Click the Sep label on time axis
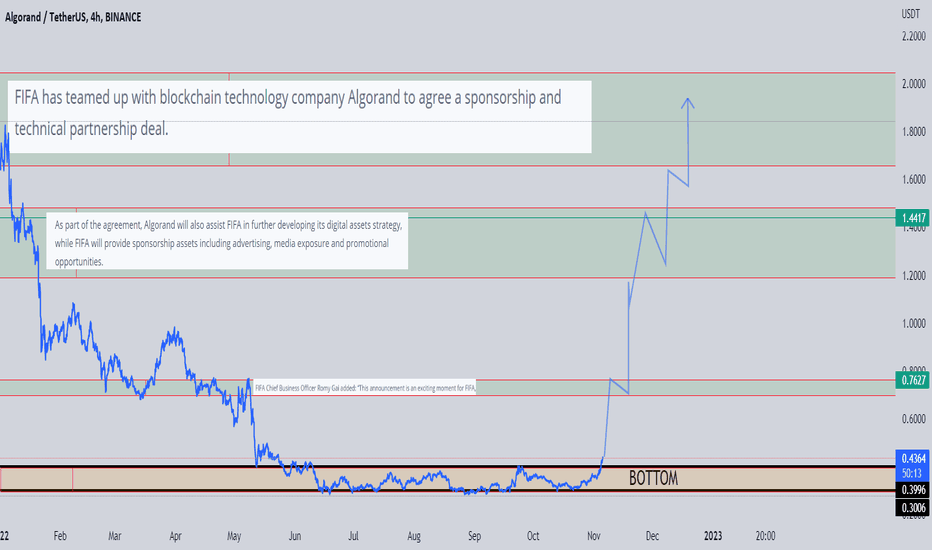The width and height of the screenshot is (932, 550). (x=474, y=536)
